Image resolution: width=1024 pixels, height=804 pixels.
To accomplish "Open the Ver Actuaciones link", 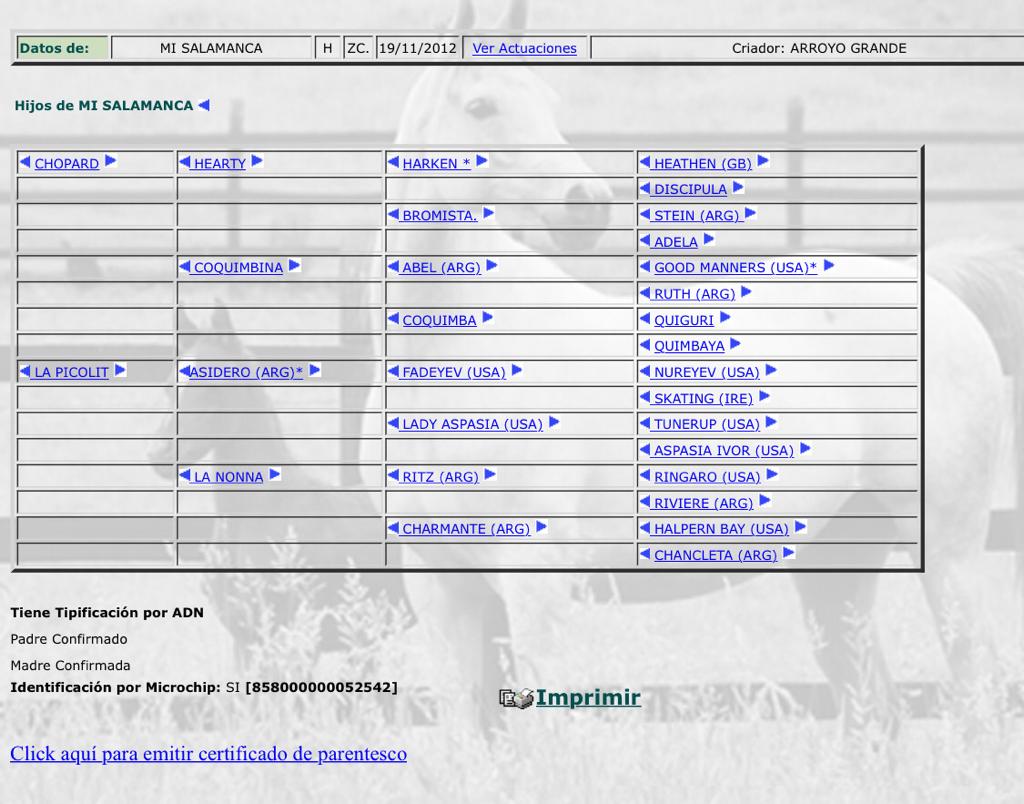I will click(524, 48).
